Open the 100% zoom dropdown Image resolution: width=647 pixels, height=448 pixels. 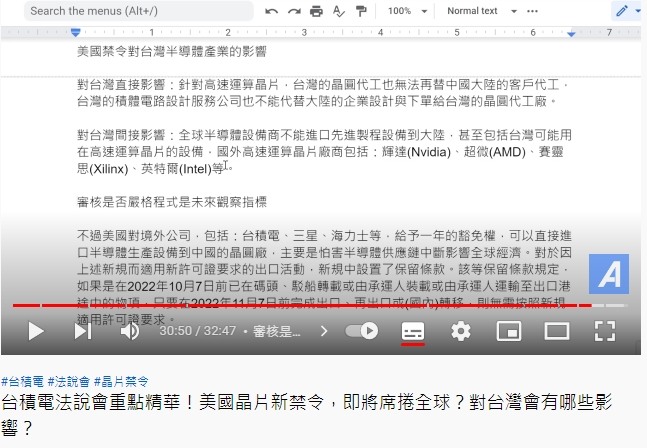(x=407, y=11)
